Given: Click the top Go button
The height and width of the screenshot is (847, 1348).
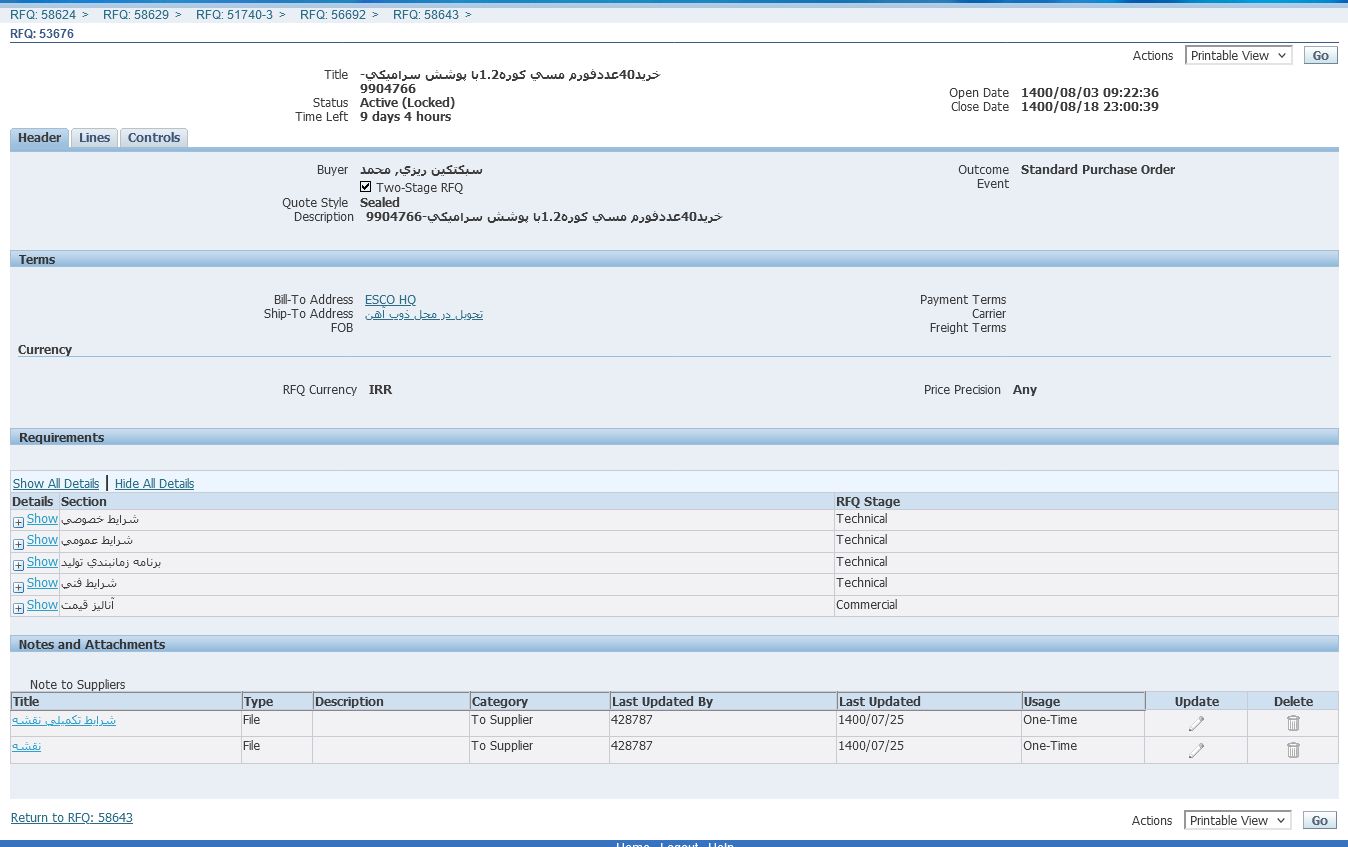Looking at the screenshot, I should click(x=1320, y=56).
